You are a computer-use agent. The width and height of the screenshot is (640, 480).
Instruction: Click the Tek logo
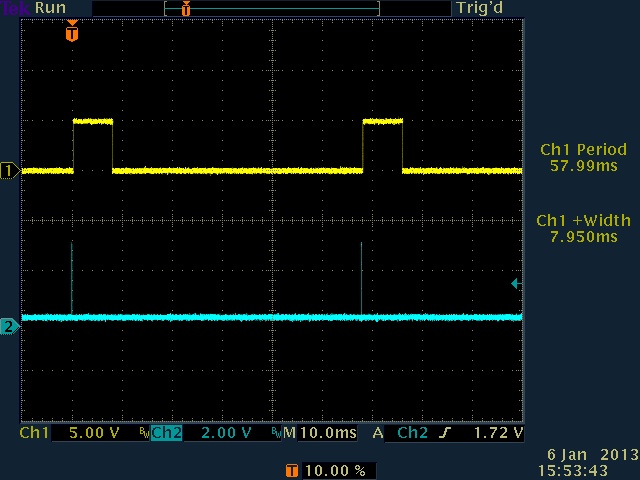16,8
